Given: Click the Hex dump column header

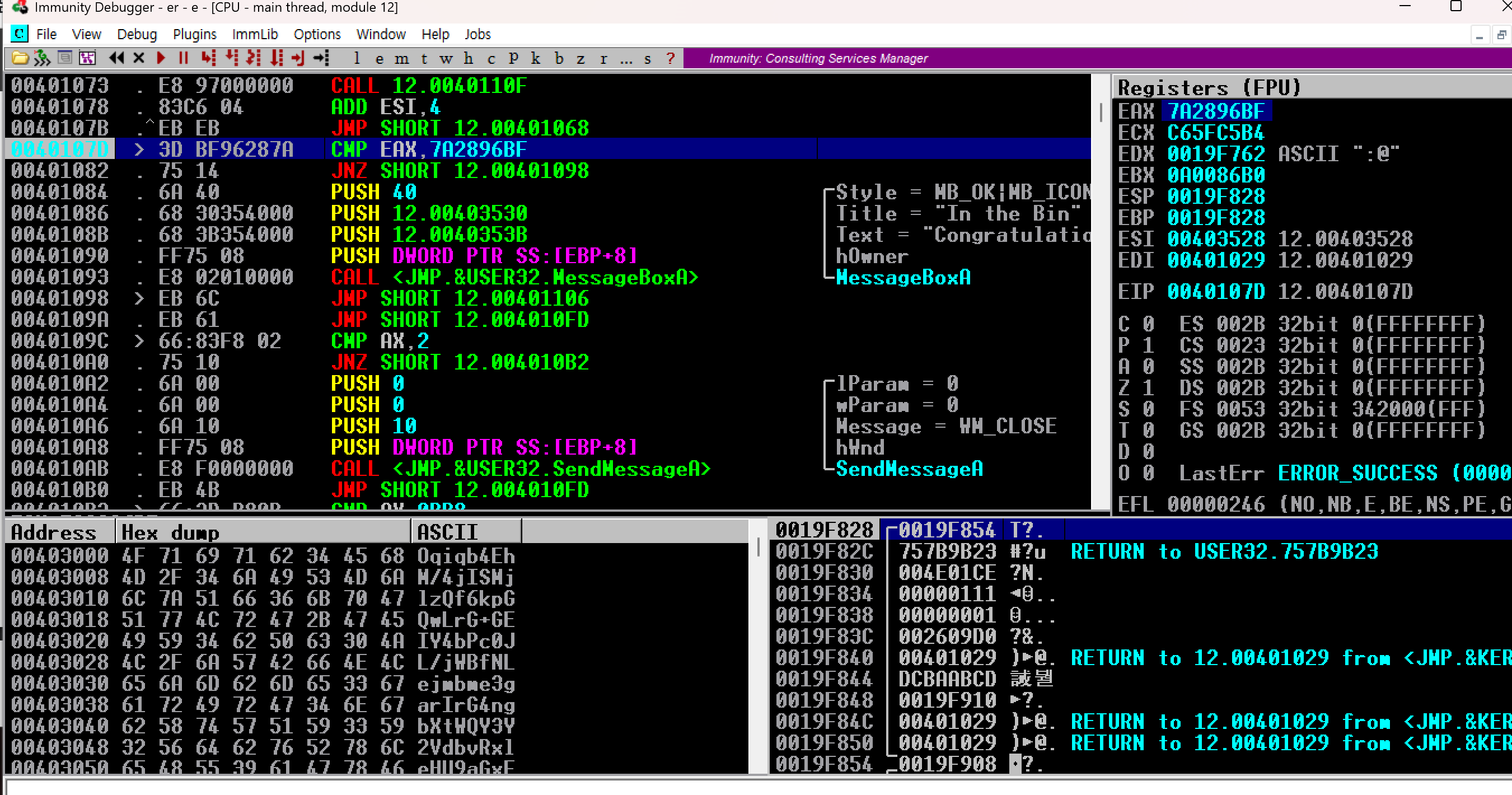Looking at the screenshot, I should coord(263,532).
